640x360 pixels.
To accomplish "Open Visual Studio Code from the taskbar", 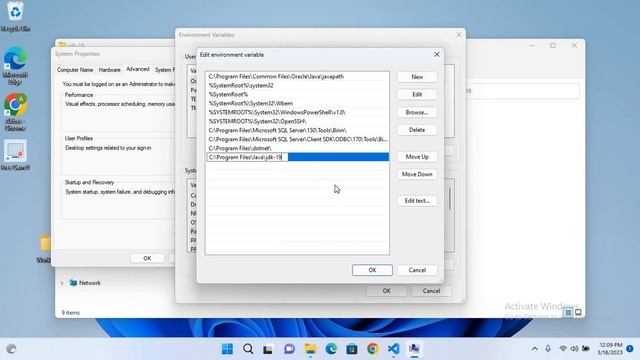I will tap(393, 349).
